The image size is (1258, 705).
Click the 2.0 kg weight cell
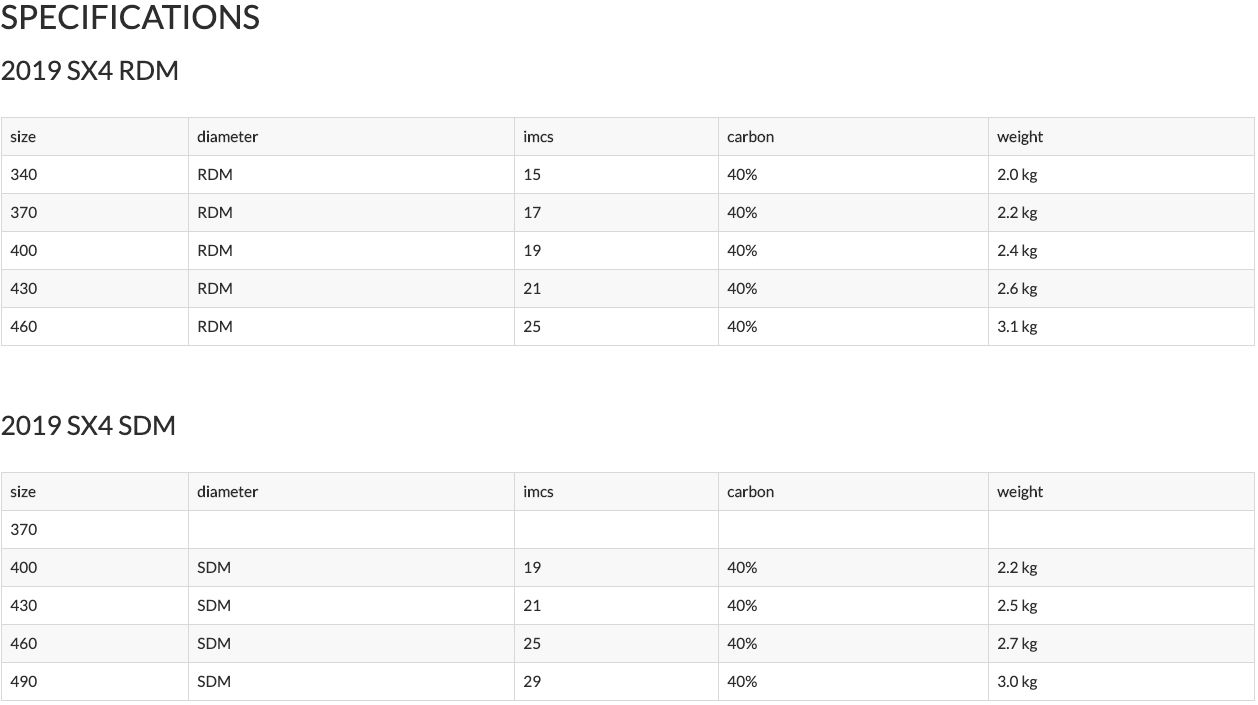point(1017,175)
